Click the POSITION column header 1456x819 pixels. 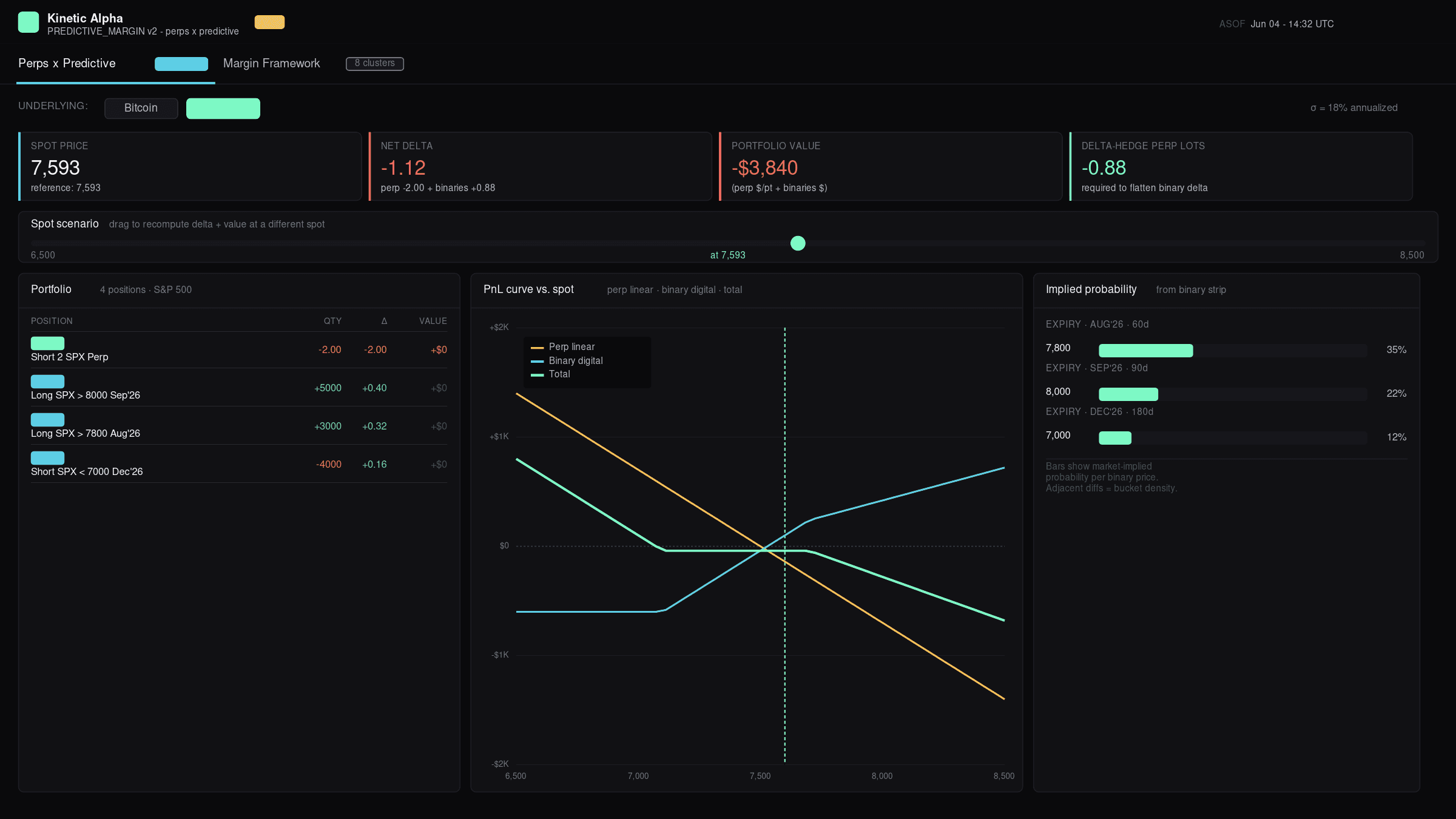52,321
